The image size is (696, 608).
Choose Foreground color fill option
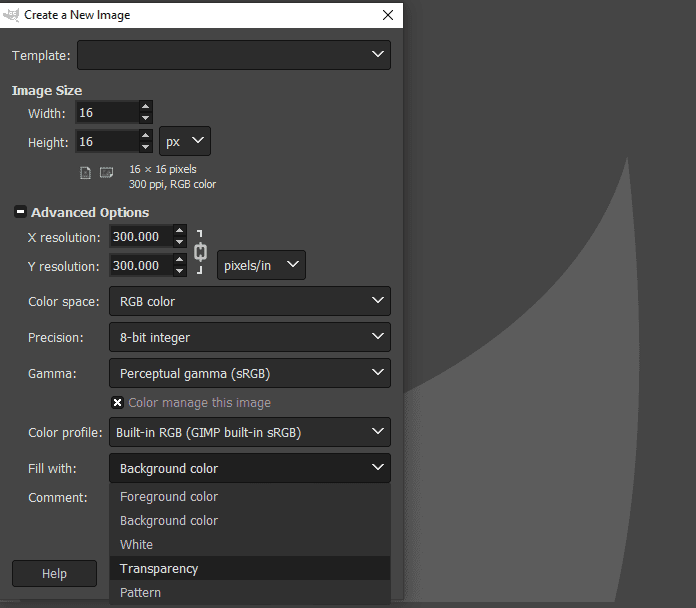[168, 496]
